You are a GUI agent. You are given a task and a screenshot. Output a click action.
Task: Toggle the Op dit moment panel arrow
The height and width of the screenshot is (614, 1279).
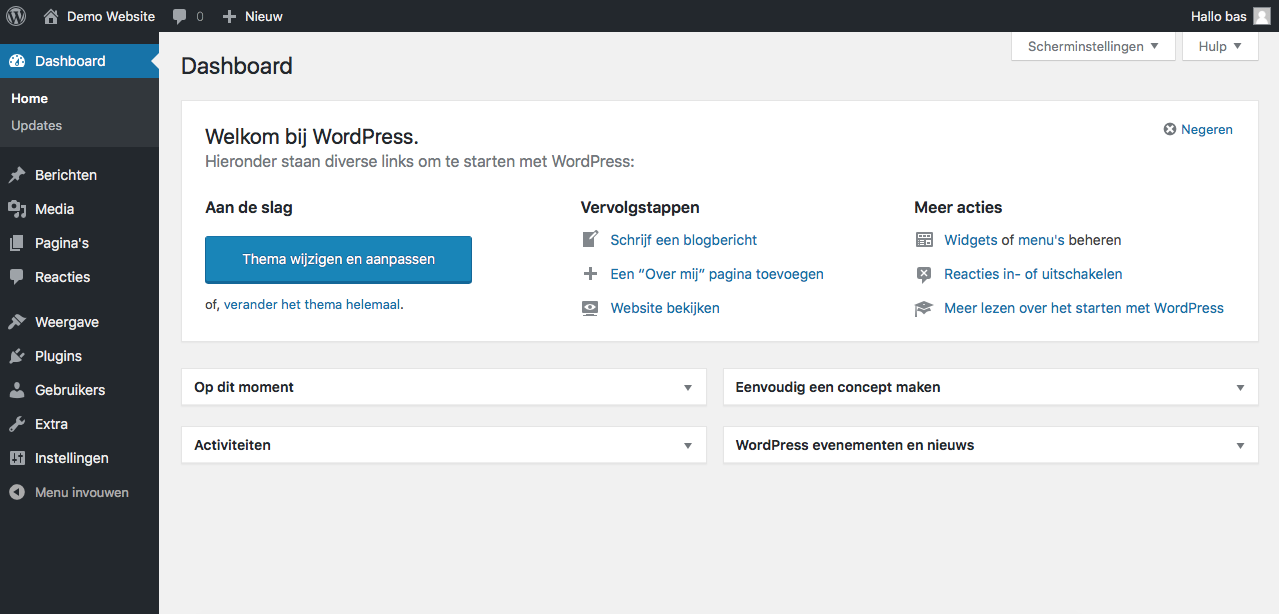click(687, 388)
